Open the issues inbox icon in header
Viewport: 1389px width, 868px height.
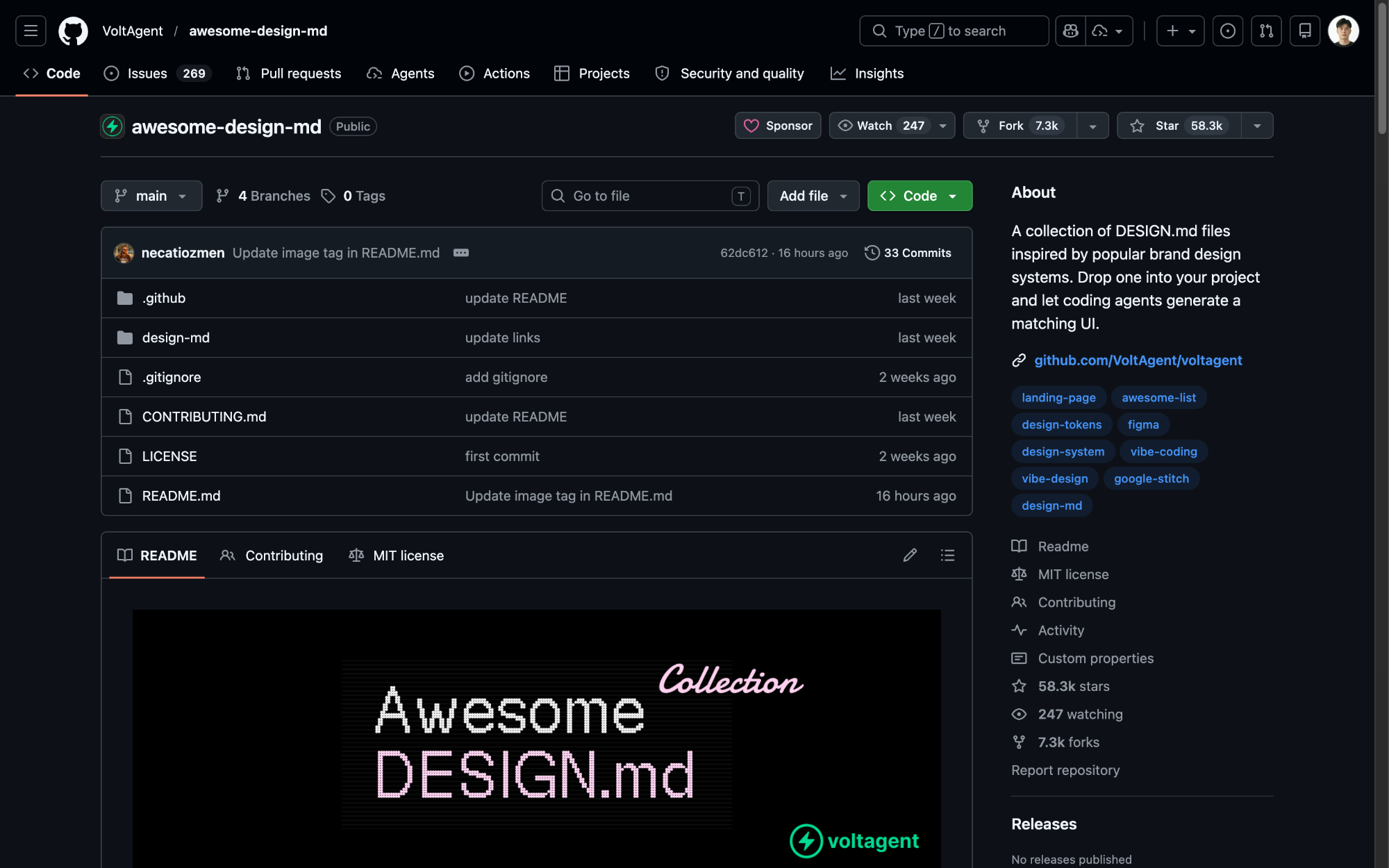[x=1227, y=31]
